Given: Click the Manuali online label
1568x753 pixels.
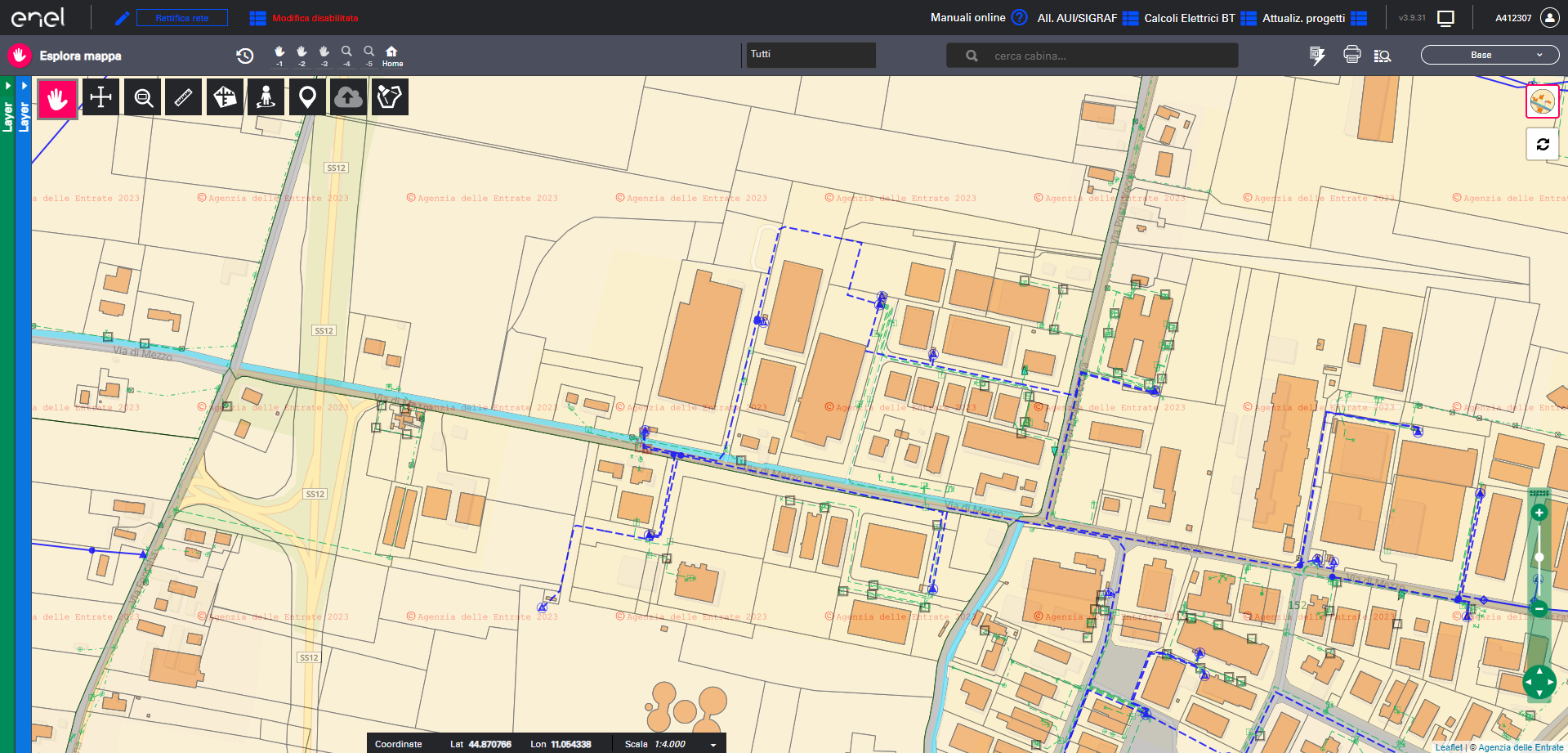Looking at the screenshot, I should click(967, 17).
